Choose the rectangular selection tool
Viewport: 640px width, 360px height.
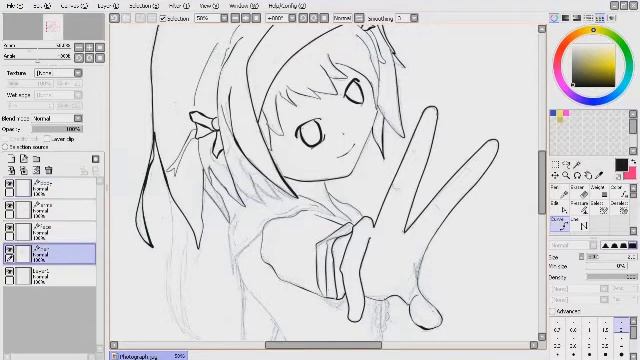[555, 164]
